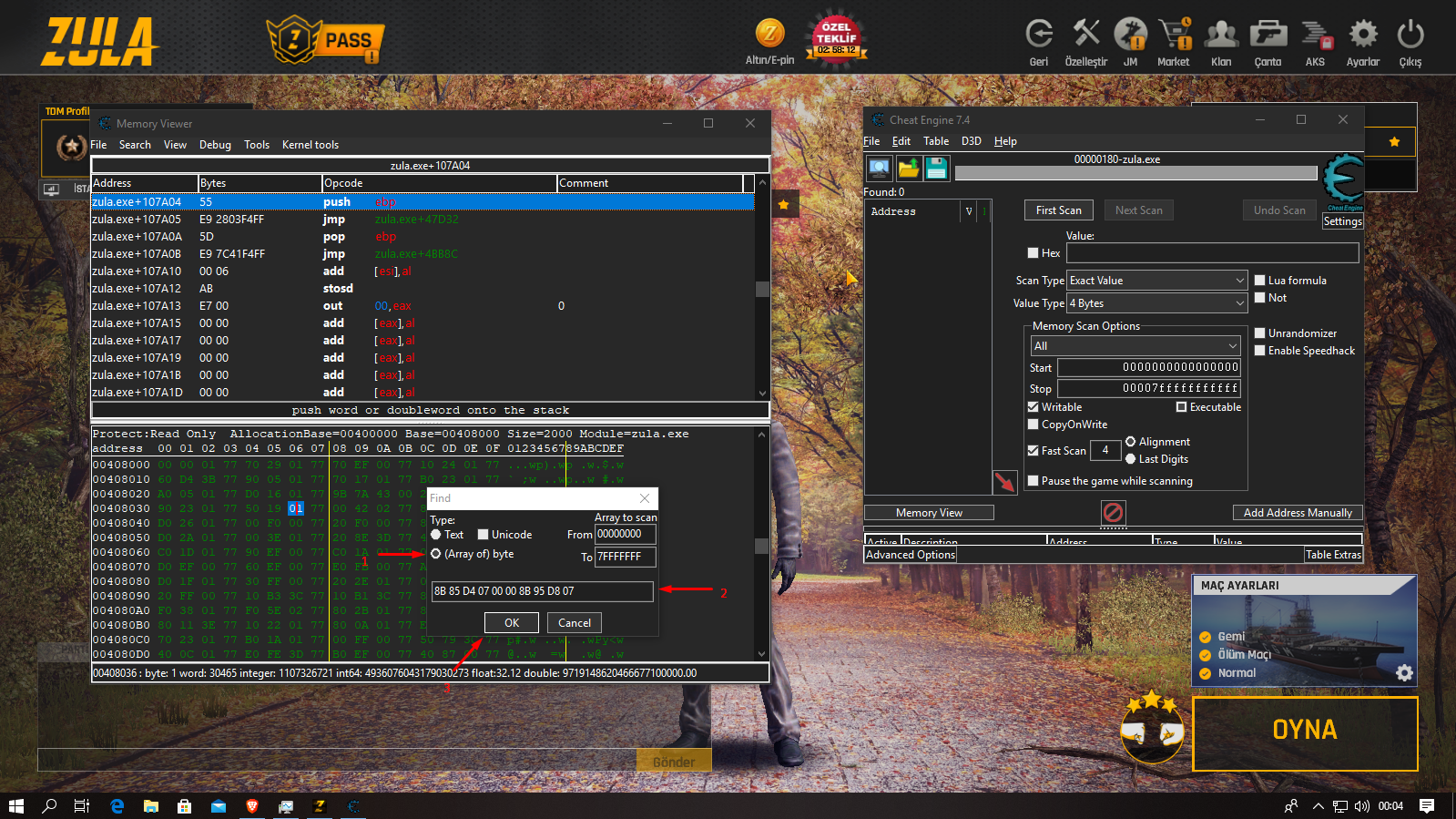
Task: Click the Brave browser taskbar icon
Action: click(252, 806)
